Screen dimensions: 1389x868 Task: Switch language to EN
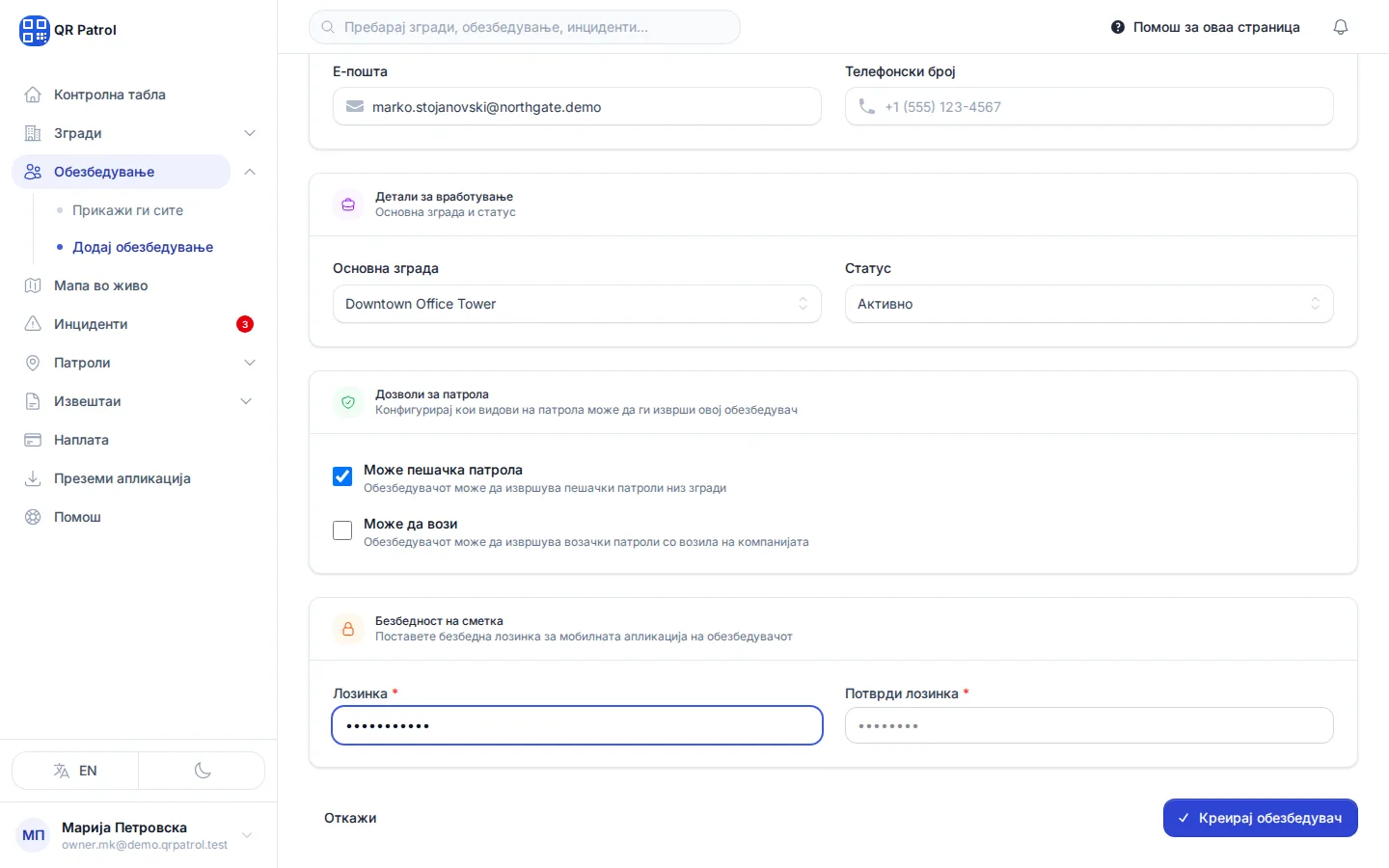coord(75,771)
